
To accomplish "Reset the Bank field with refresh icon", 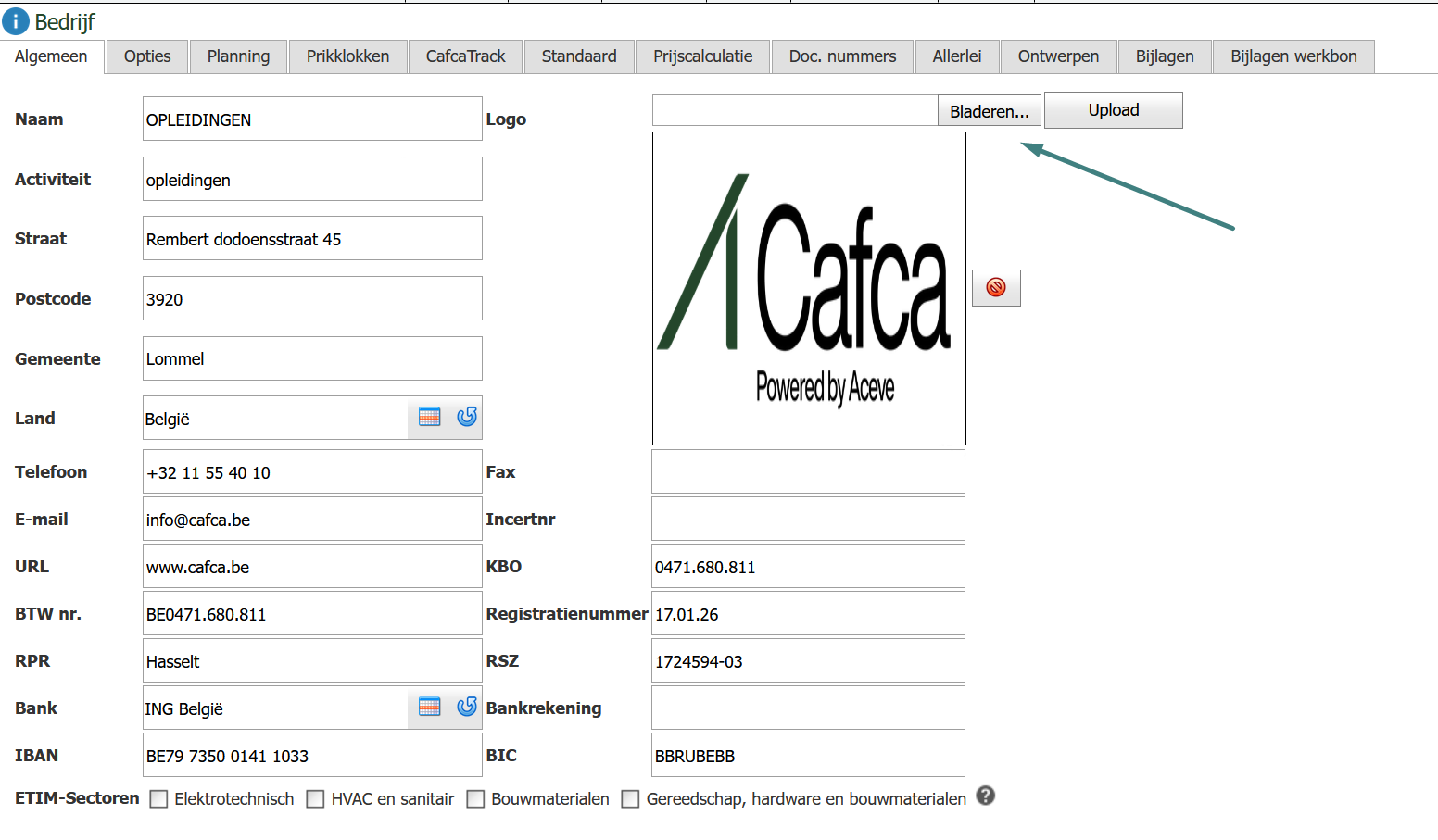I will (467, 707).
